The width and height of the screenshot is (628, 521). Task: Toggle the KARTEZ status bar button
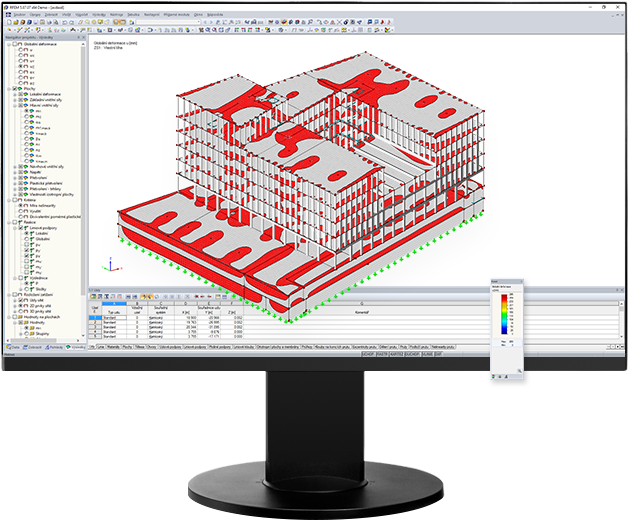pos(397,354)
